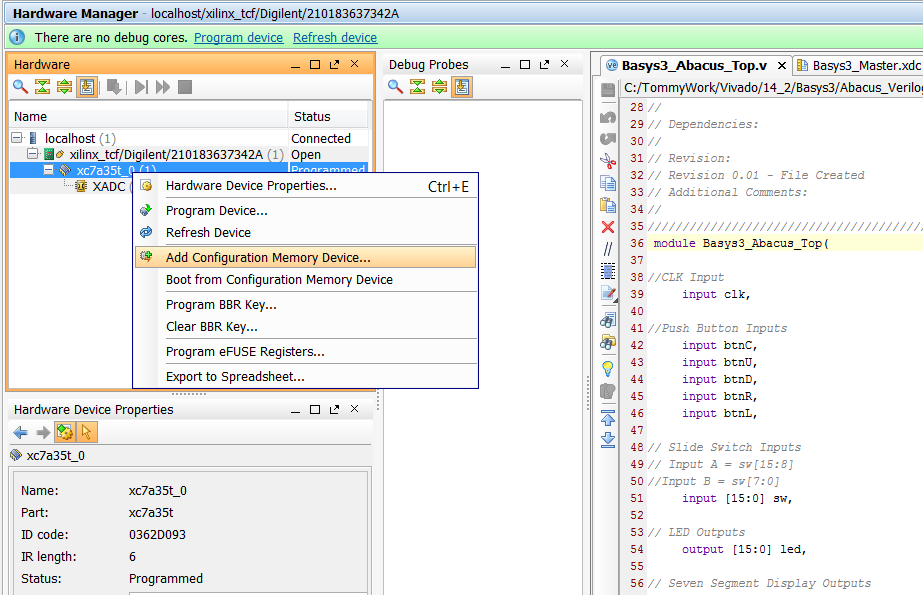
Task: Expand all rows in Hardware panel
Action: pos(64,87)
